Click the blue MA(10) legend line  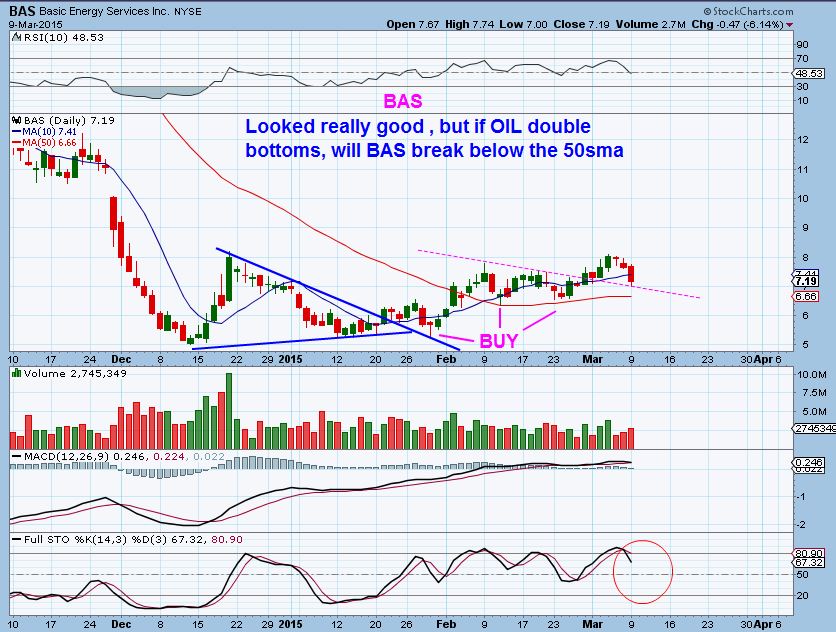point(17,131)
